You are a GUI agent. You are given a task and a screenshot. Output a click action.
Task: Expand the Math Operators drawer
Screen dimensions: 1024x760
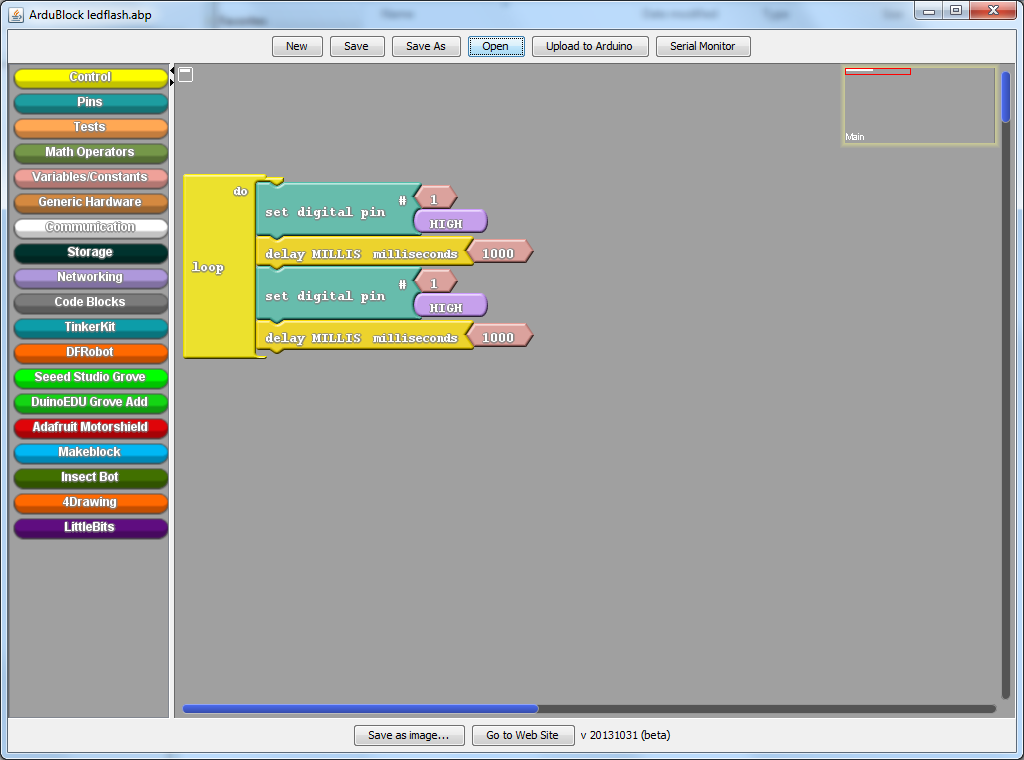click(x=90, y=152)
